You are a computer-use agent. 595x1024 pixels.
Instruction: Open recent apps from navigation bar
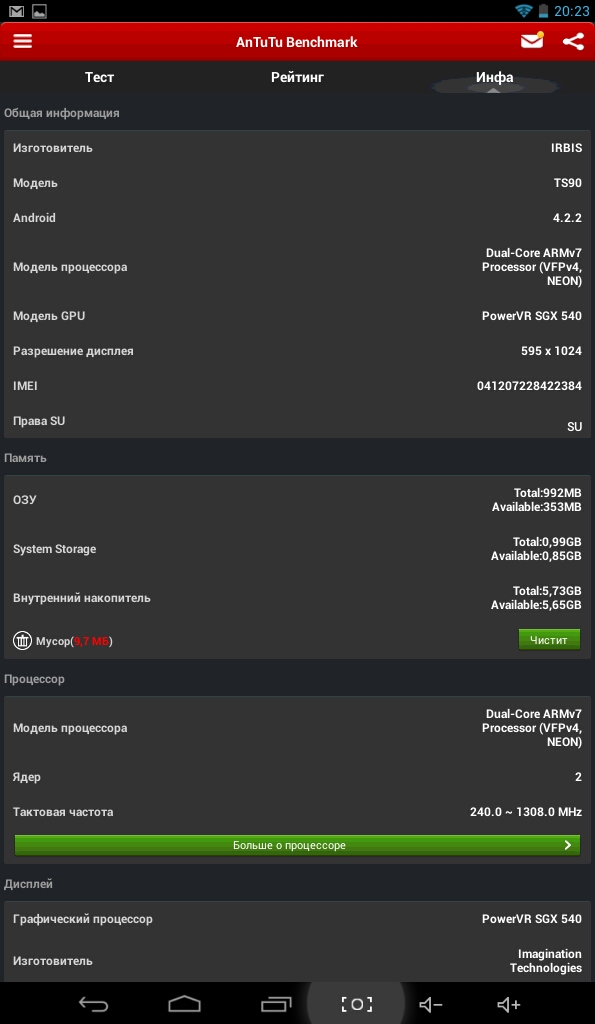tap(276, 1004)
